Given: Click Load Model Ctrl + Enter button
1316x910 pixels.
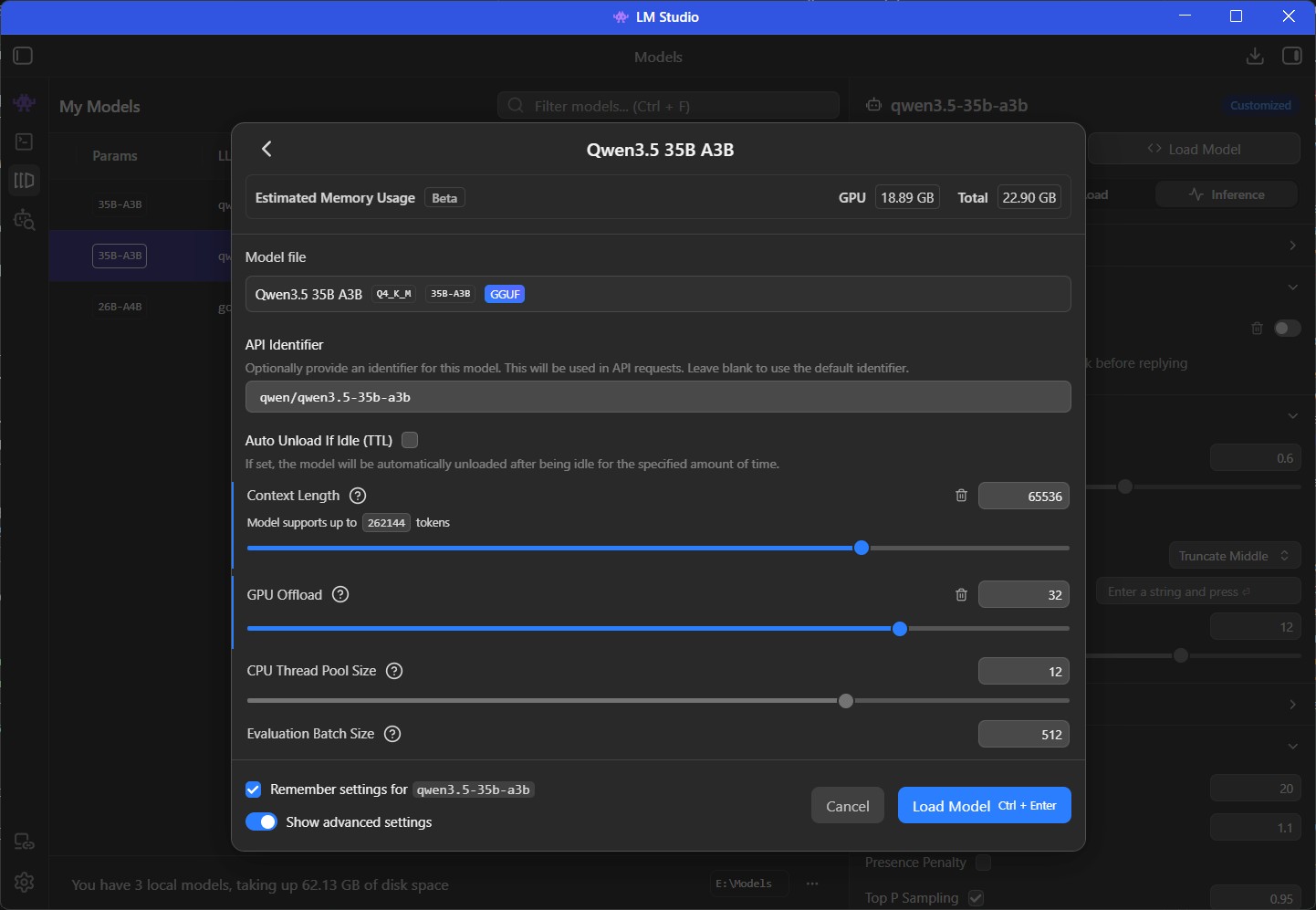Looking at the screenshot, I should tap(984, 806).
